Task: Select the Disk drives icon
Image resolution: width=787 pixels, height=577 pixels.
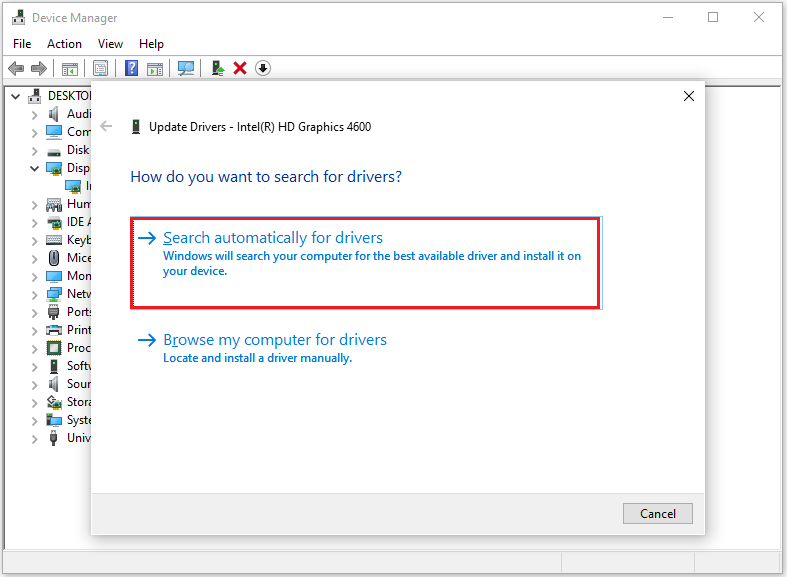Action: coord(54,152)
